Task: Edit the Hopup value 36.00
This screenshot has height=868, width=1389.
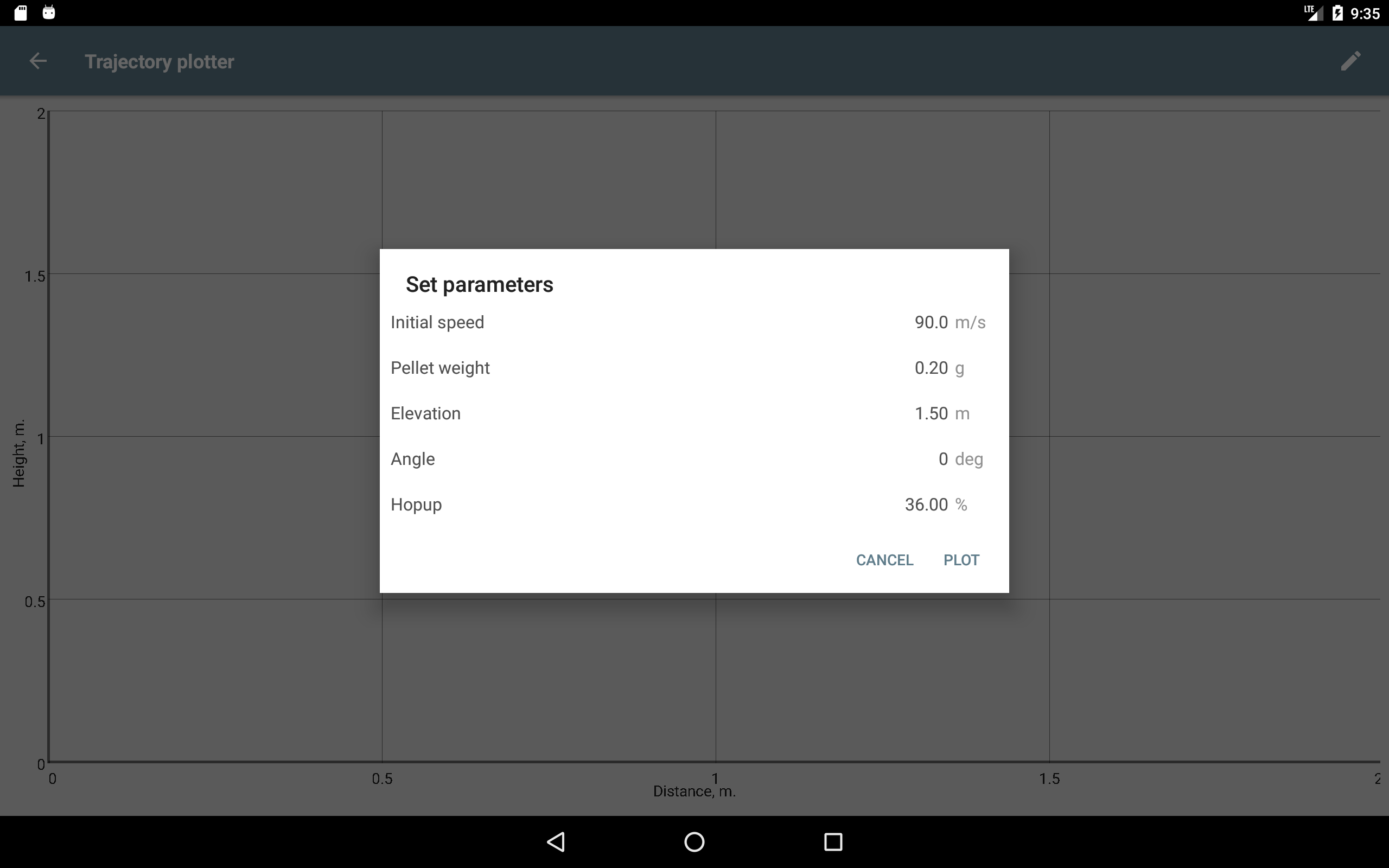Action: [x=926, y=504]
